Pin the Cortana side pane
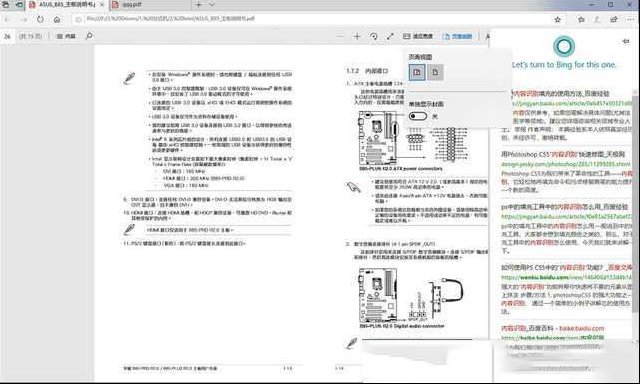Image resolution: width=640 pixels, height=384 pixels. tap(626, 41)
